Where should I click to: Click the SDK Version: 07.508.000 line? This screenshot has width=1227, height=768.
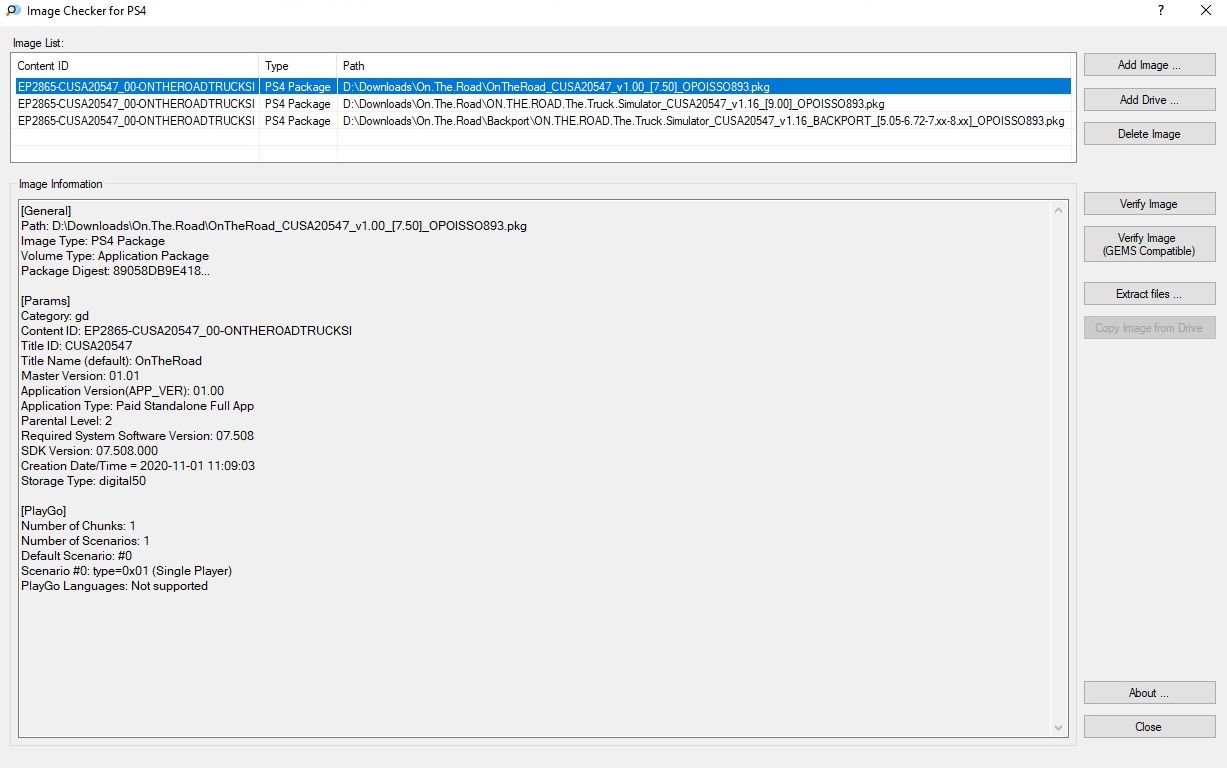click(90, 451)
